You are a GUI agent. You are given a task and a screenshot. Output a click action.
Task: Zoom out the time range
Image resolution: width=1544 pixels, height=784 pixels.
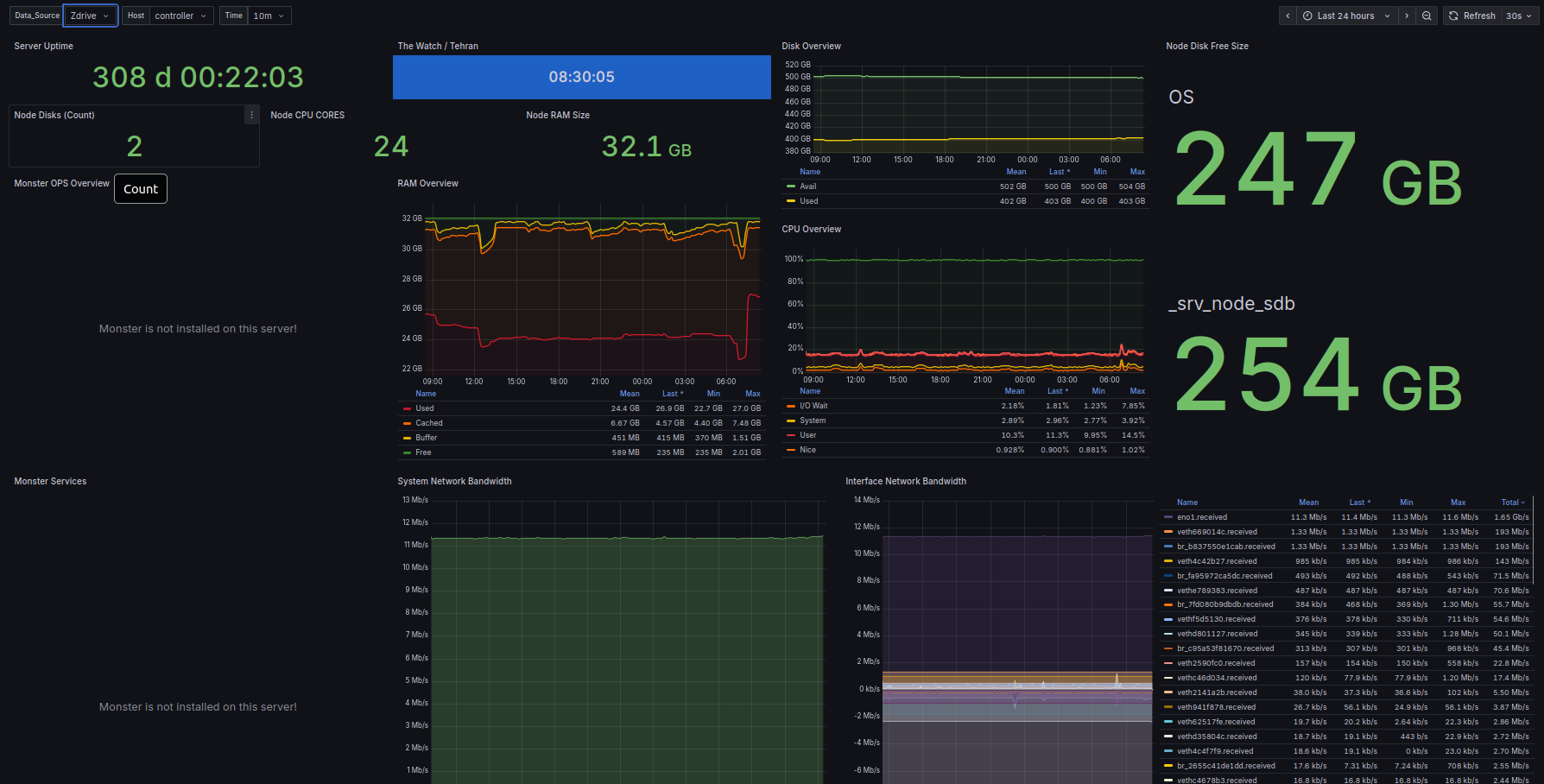[x=1427, y=16]
